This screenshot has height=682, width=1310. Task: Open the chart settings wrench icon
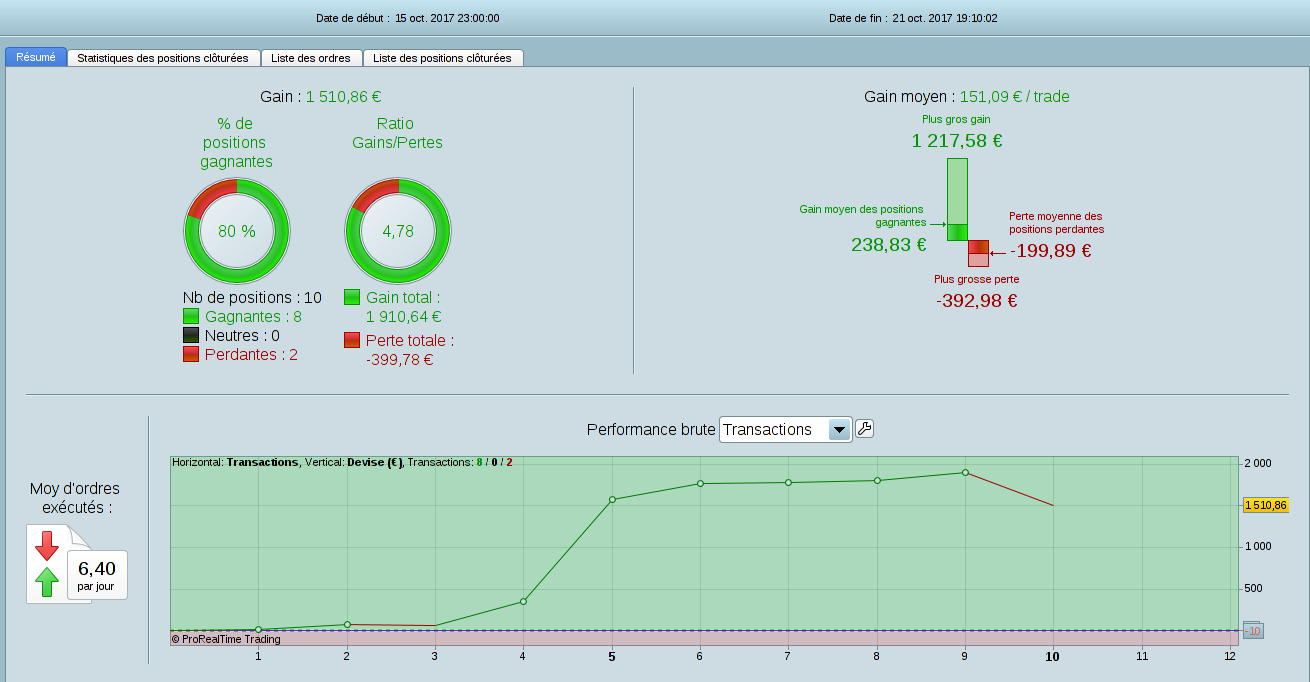(865, 429)
